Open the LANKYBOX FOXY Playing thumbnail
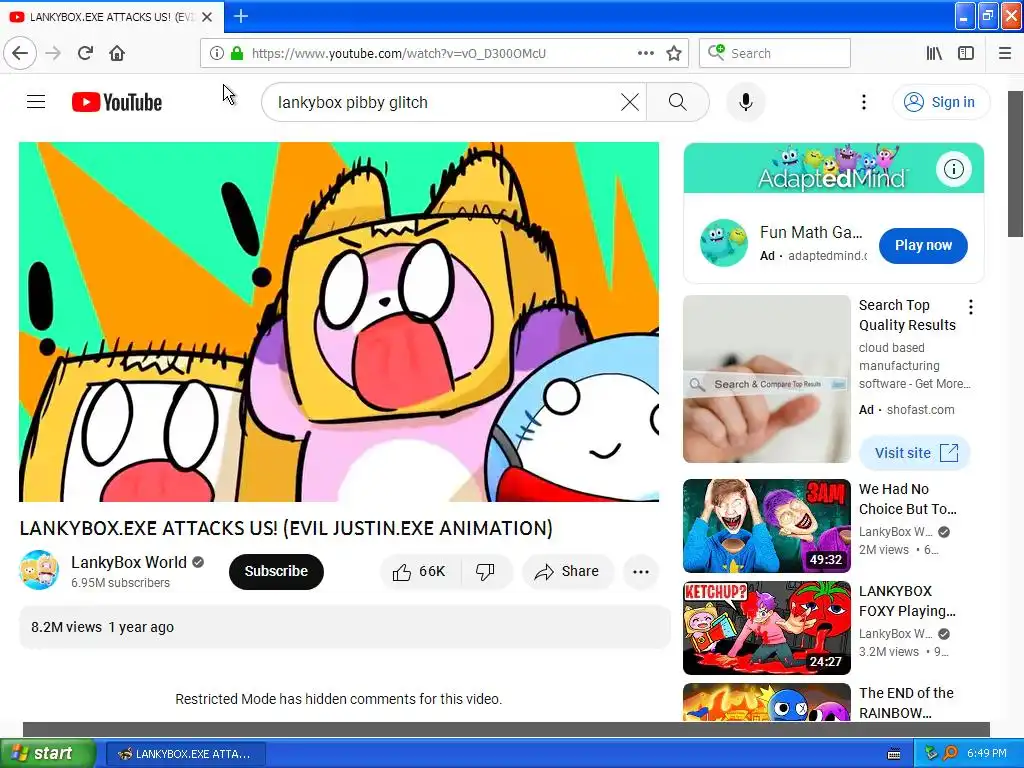The height and width of the screenshot is (768, 1024). coord(767,628)
